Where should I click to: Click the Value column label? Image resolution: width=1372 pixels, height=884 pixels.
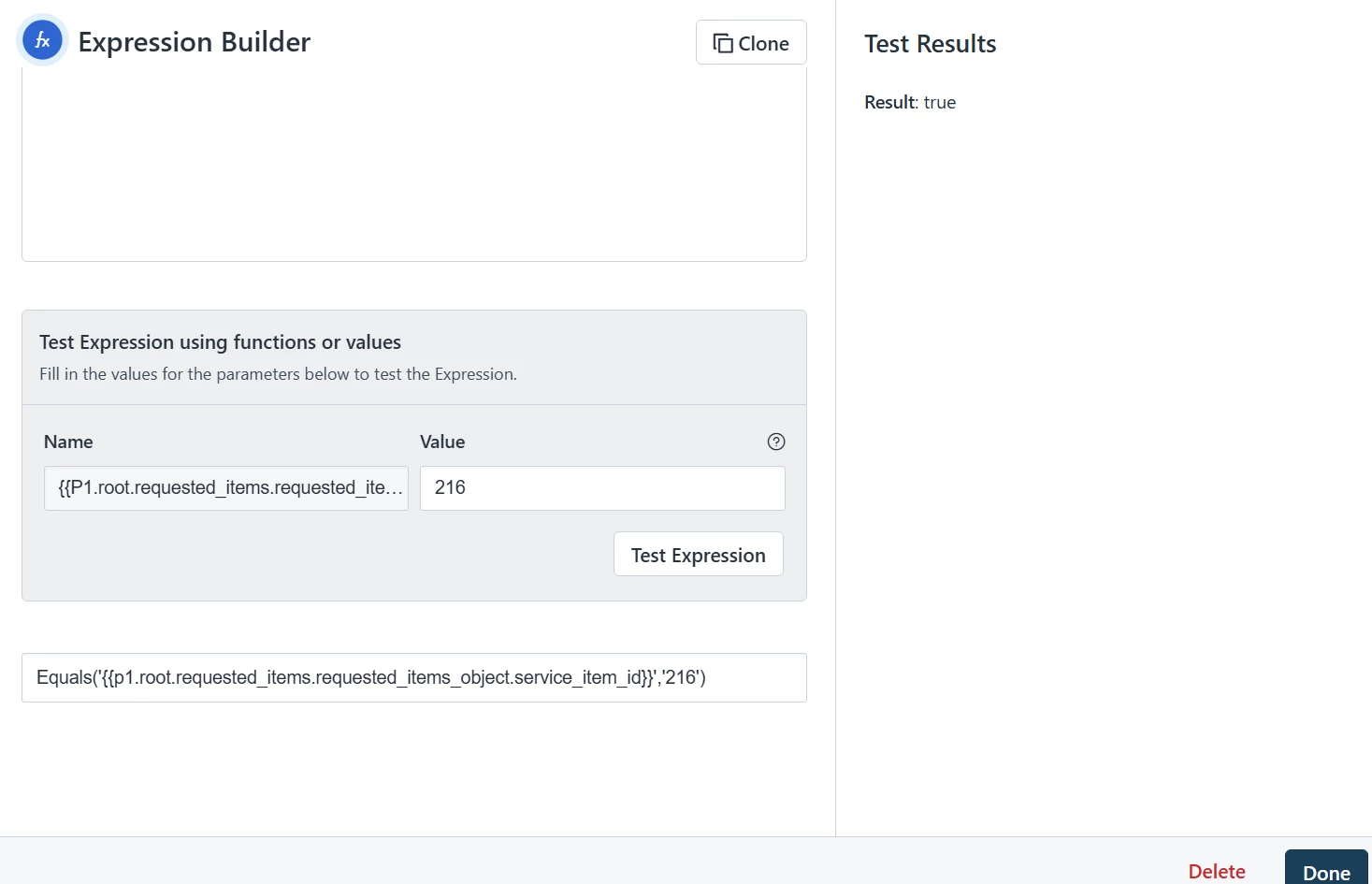pos(442,442)
